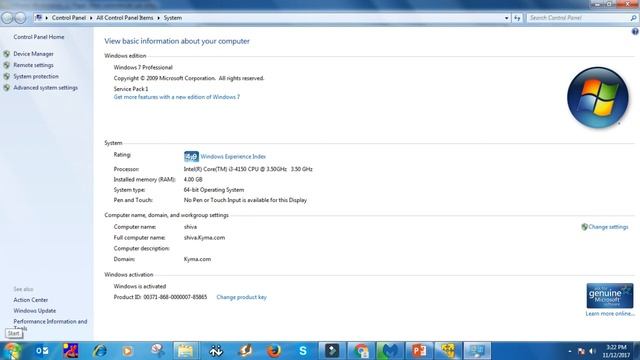The width and height of the screenshot is (640, 360).
Task: Click the search magnifier icon
Action: [633, 18]
